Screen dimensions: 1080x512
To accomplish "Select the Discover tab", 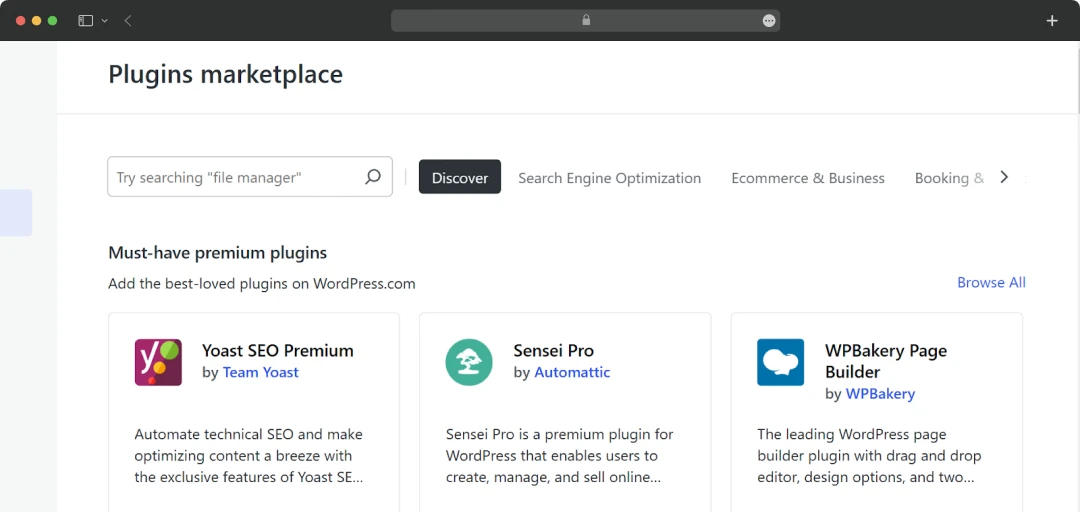I will tap(459, 177).
